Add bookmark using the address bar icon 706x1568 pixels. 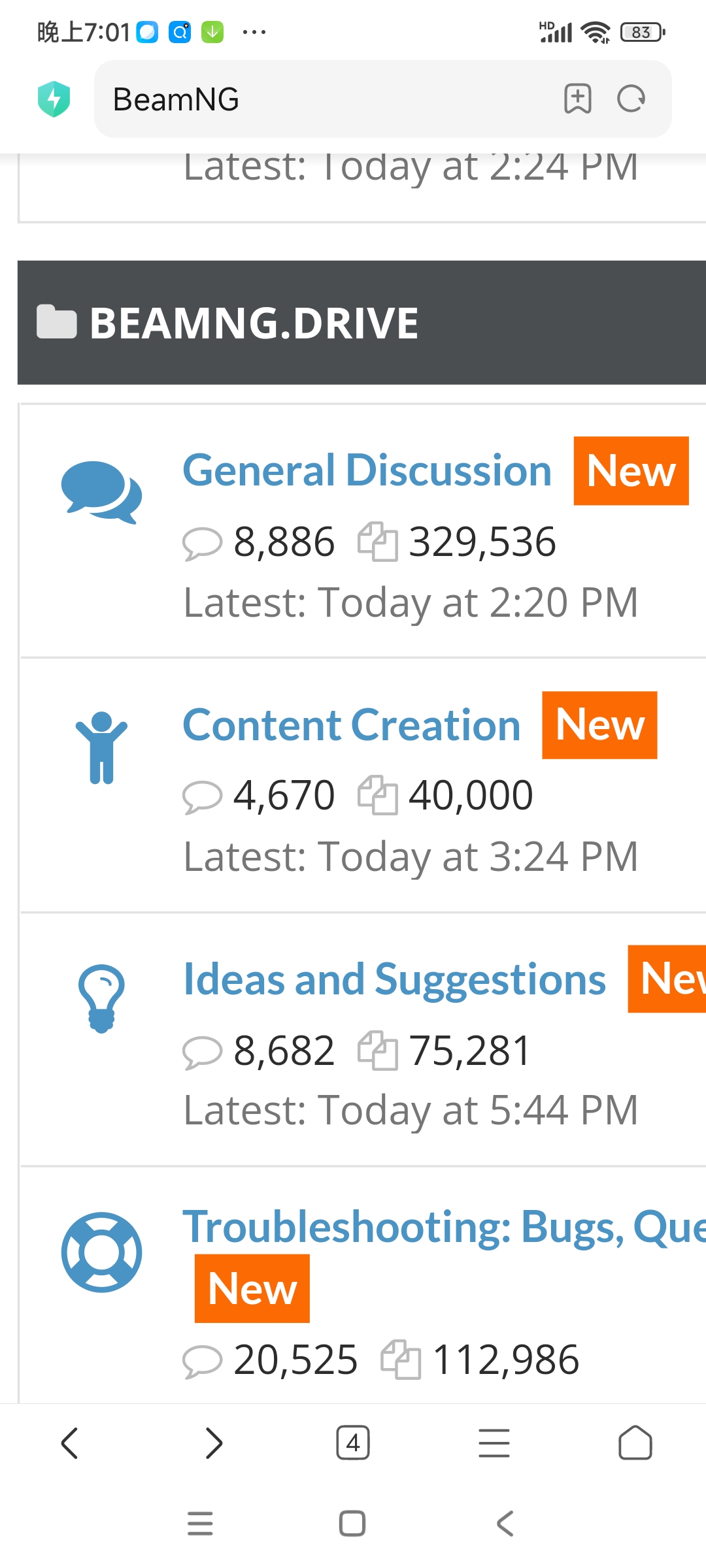pyautogui.click(x=578, y=99)
